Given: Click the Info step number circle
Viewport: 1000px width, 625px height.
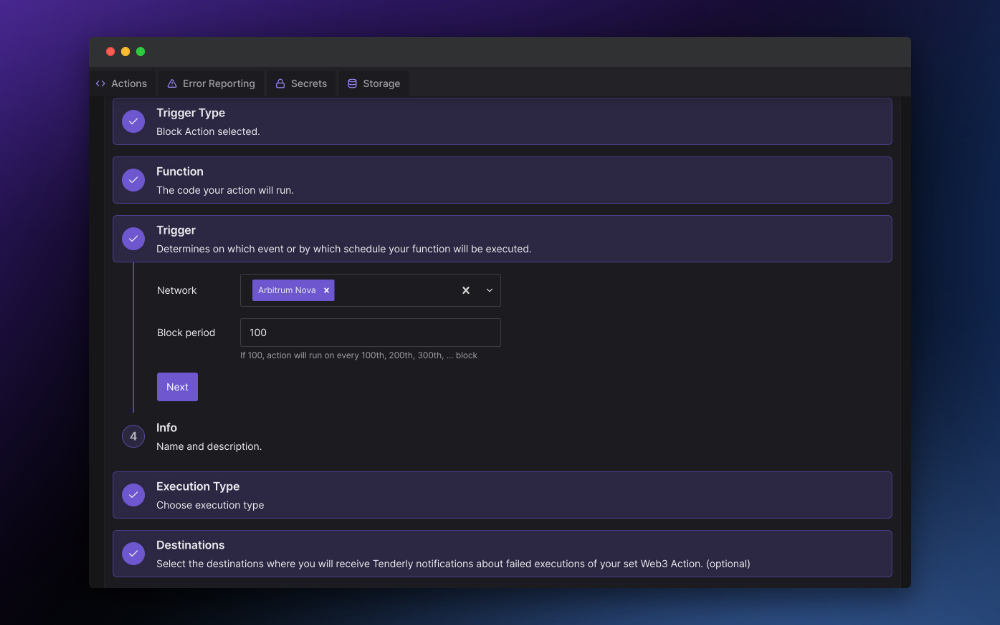Looking at the screenshot, I should [x=133, y=436].
